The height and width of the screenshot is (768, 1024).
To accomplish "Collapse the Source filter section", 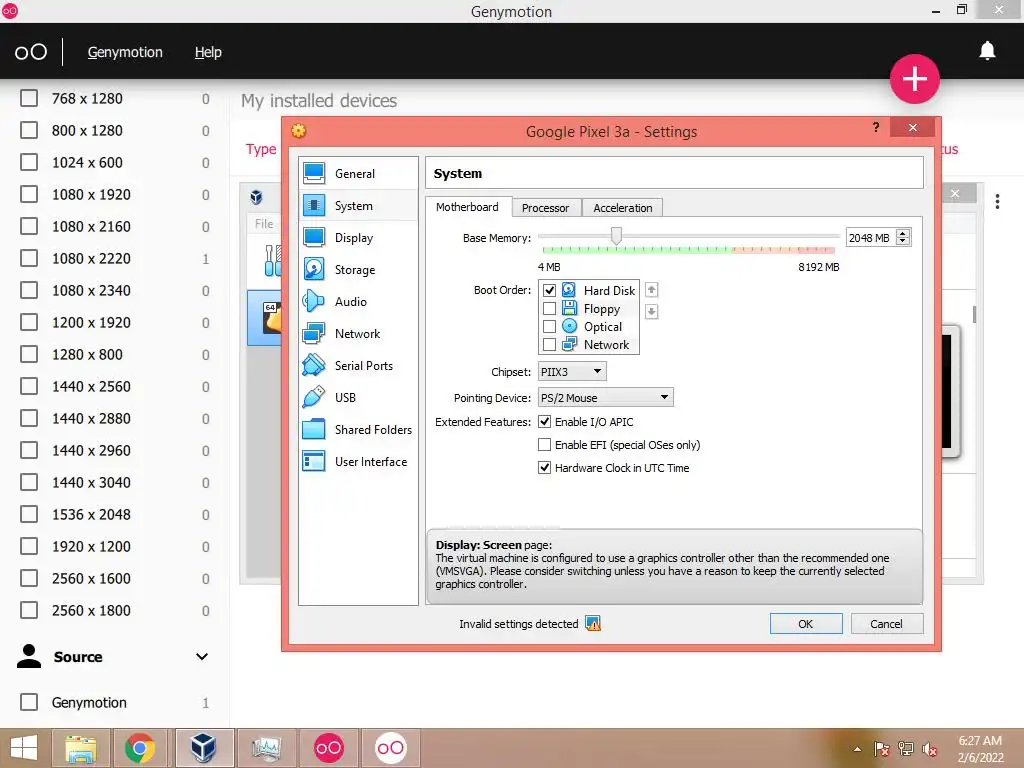I will 202,657.
